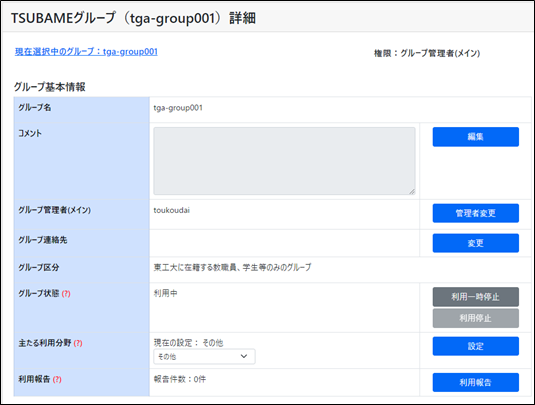Click the chevron arrow of the その他 combo box

pos(244,357)
